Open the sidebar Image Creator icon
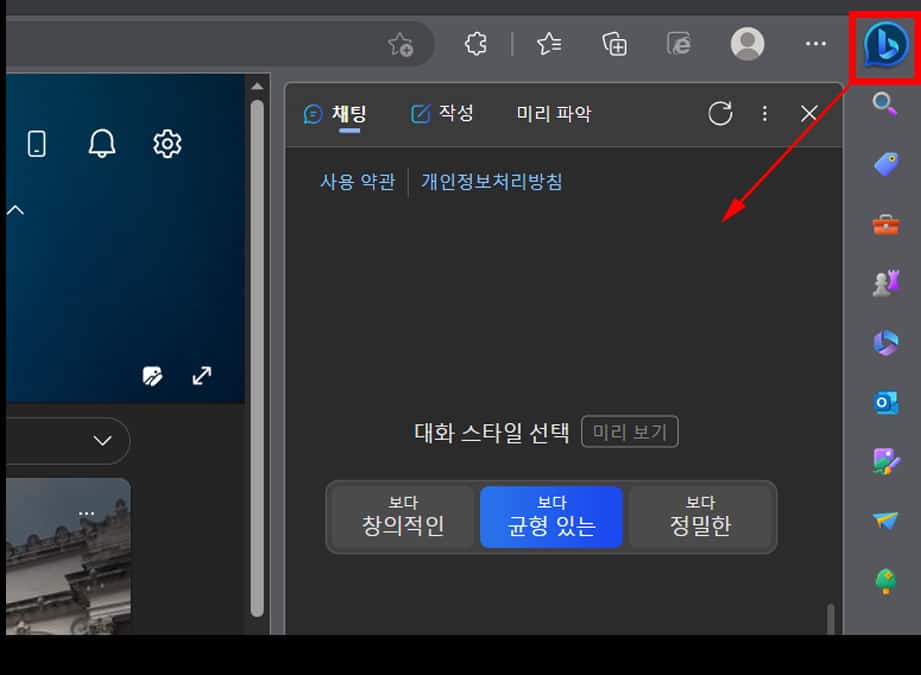Viewport: 921px width, 675px height. (x=886, y=462)
